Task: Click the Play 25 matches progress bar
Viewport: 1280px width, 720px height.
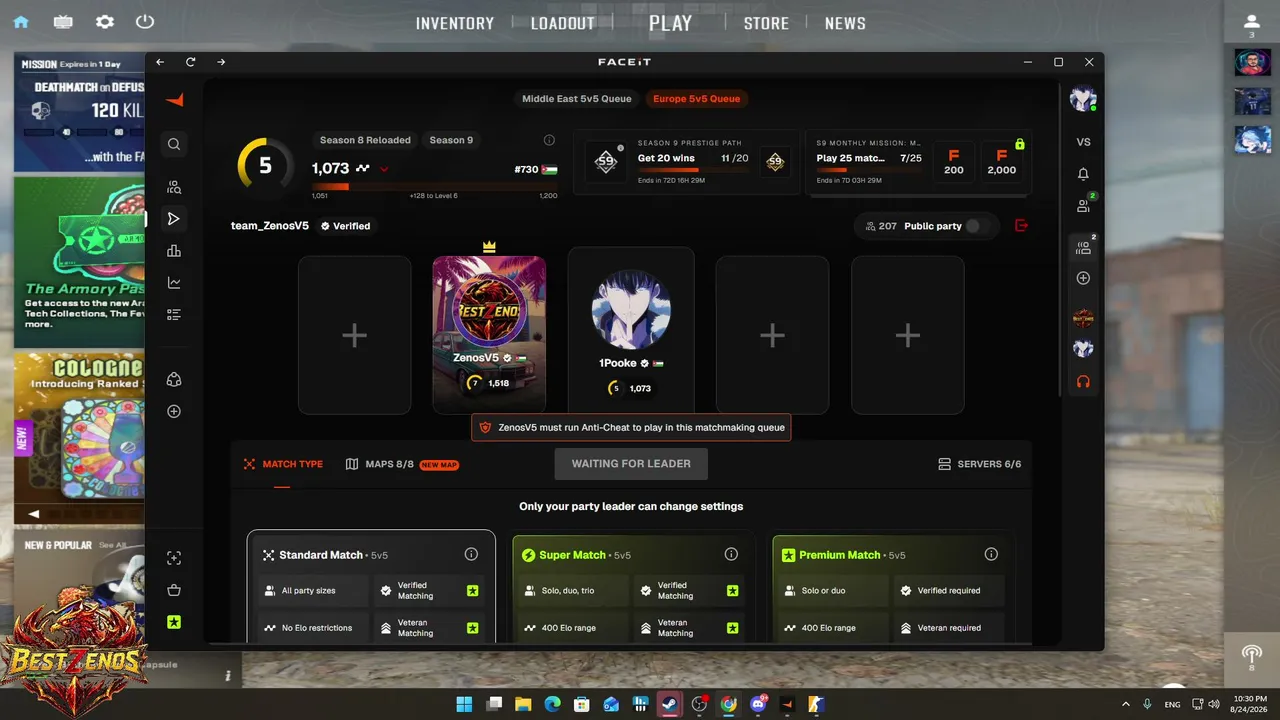Action: 869,170
